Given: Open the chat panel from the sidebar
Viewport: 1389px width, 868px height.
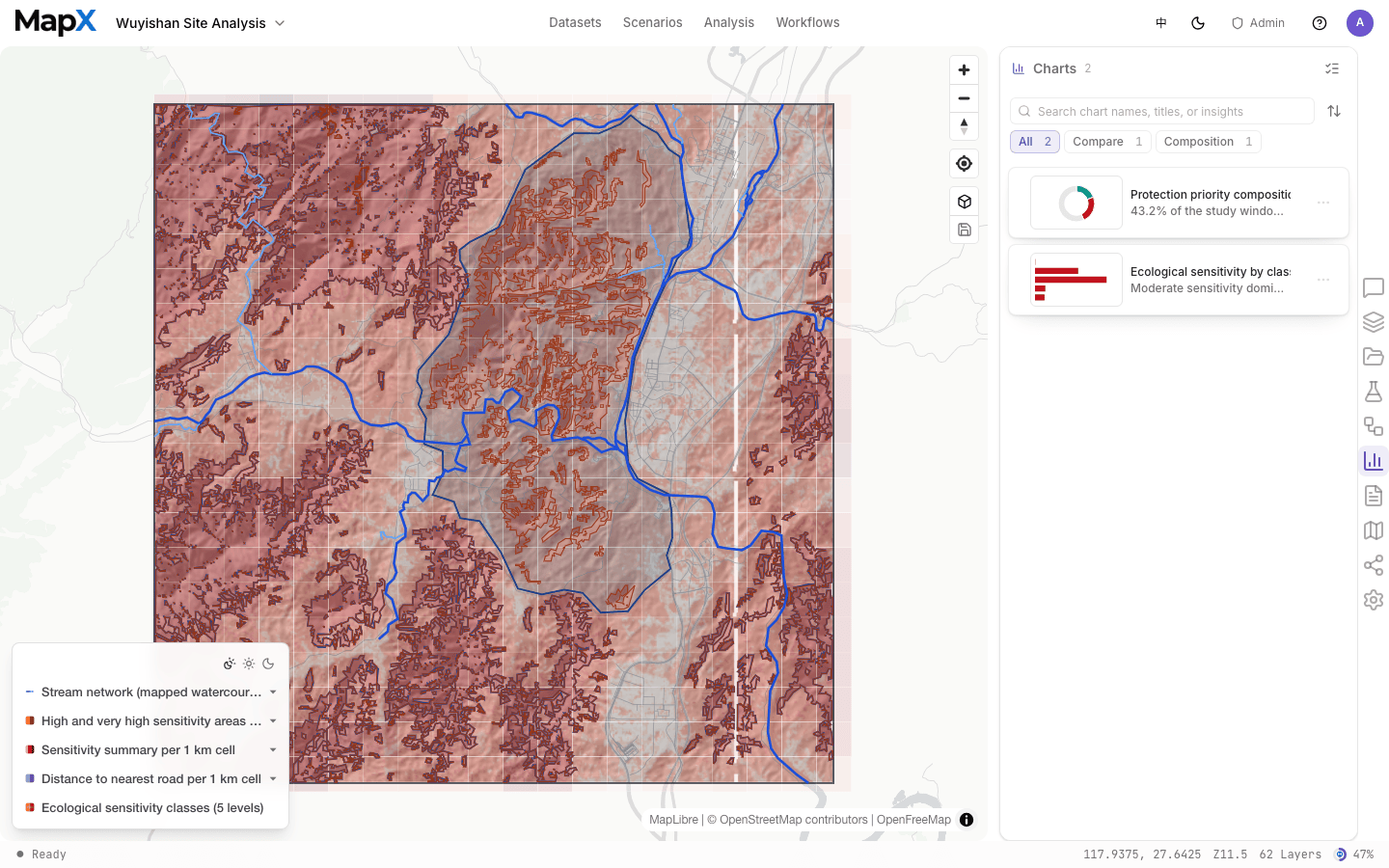Looking at the screenshot, I should [1374, 287].
